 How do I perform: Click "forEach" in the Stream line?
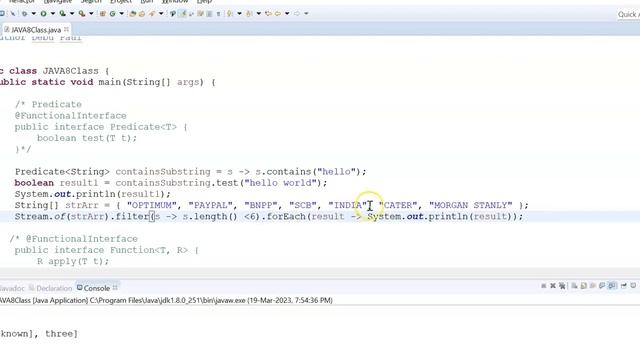coord(286,216)
